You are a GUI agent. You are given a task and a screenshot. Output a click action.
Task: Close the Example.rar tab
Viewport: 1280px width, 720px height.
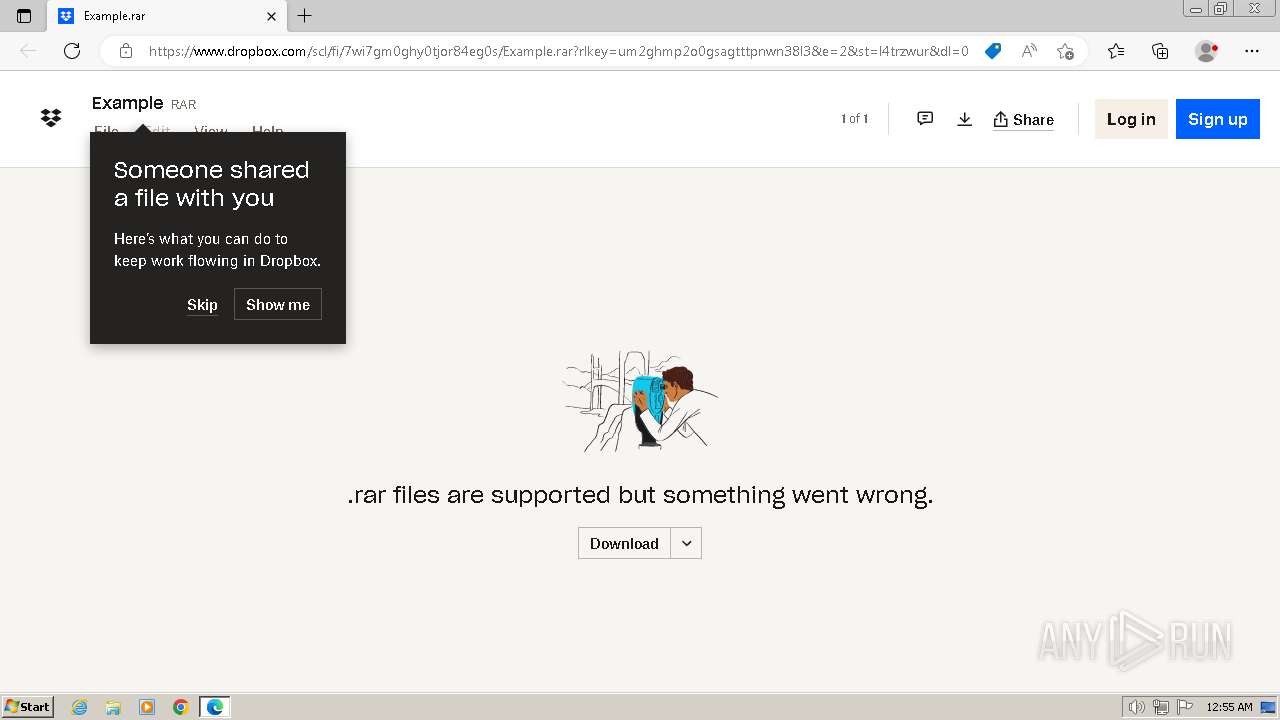click(x=271, y=16)
